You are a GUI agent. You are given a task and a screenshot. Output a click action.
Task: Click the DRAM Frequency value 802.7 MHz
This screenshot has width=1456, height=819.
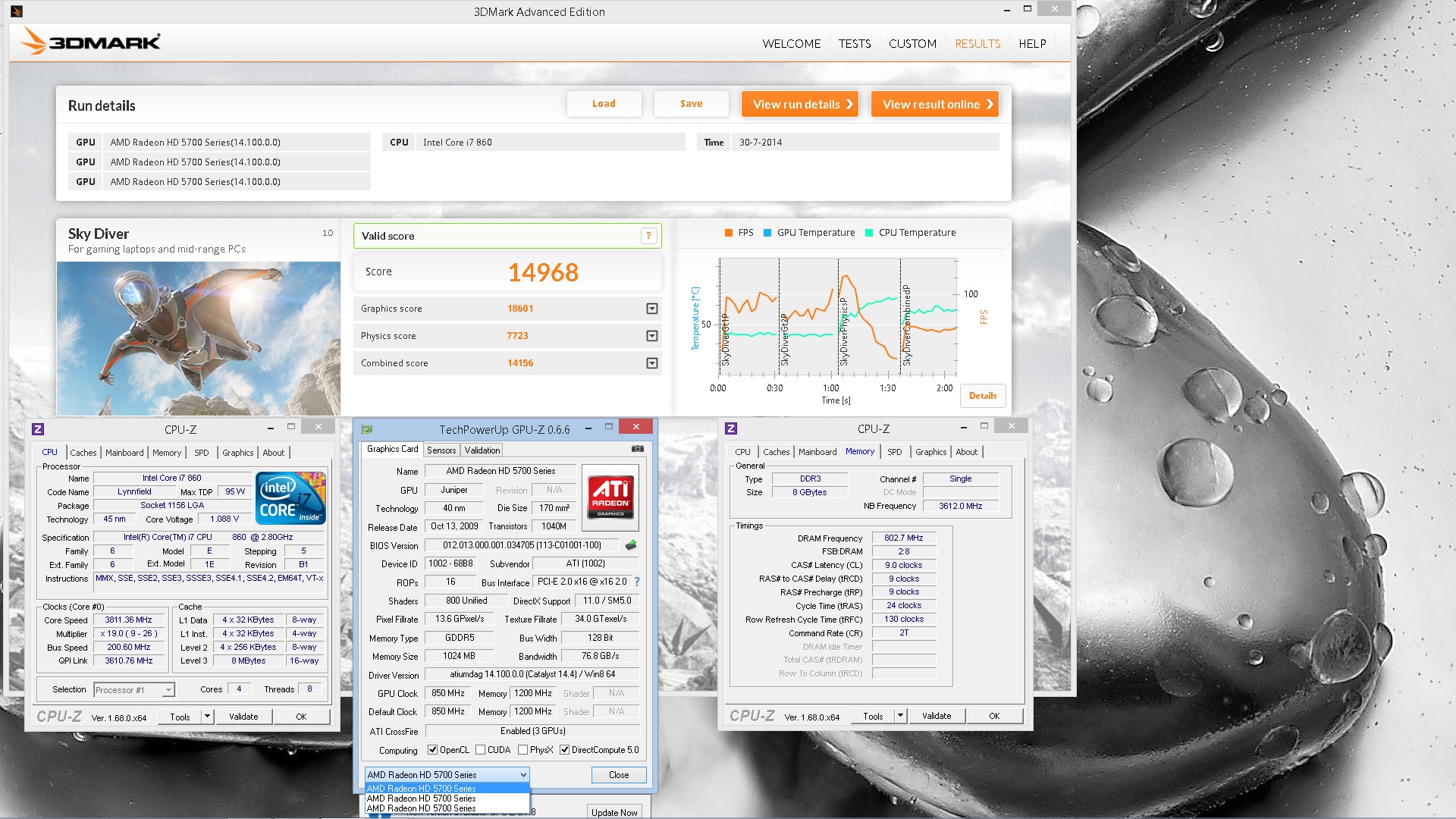pos(904,538)
